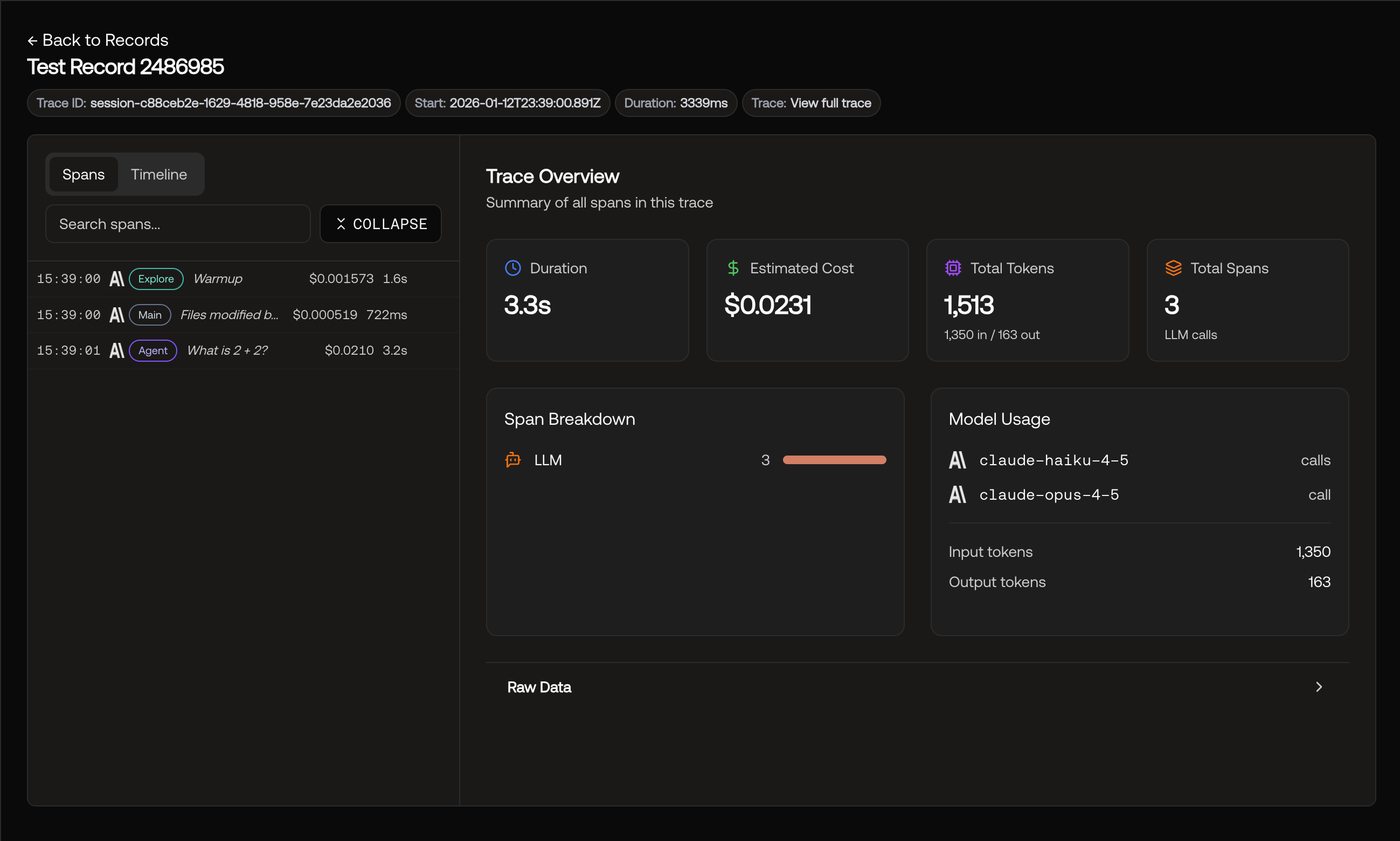The width and height of the screenshot is (1400, 841).
Task: Click the chevron arrow on the Raw Data row
Action: [1319, 687]
